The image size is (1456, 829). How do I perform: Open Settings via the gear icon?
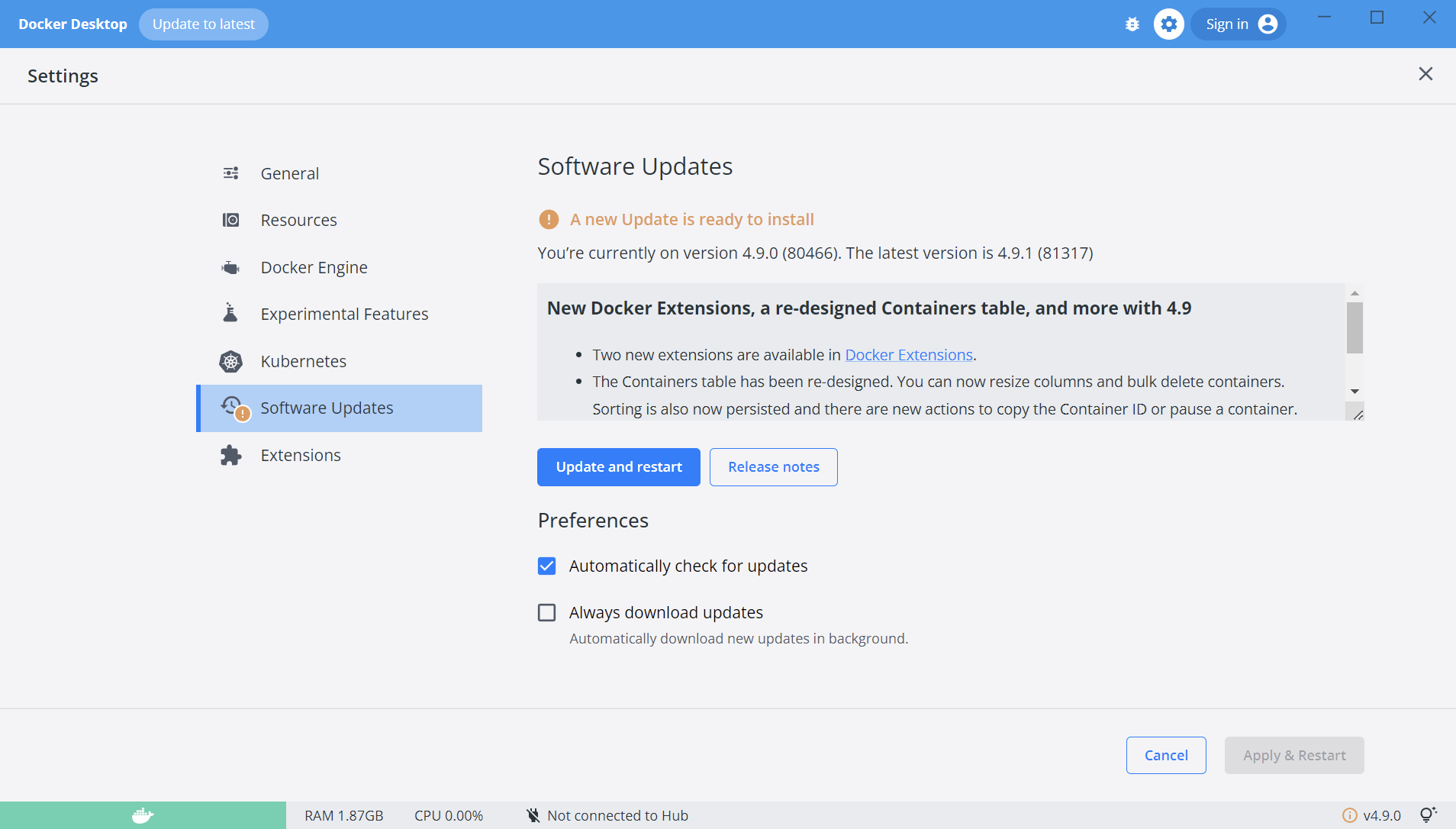pos(1168,24)
